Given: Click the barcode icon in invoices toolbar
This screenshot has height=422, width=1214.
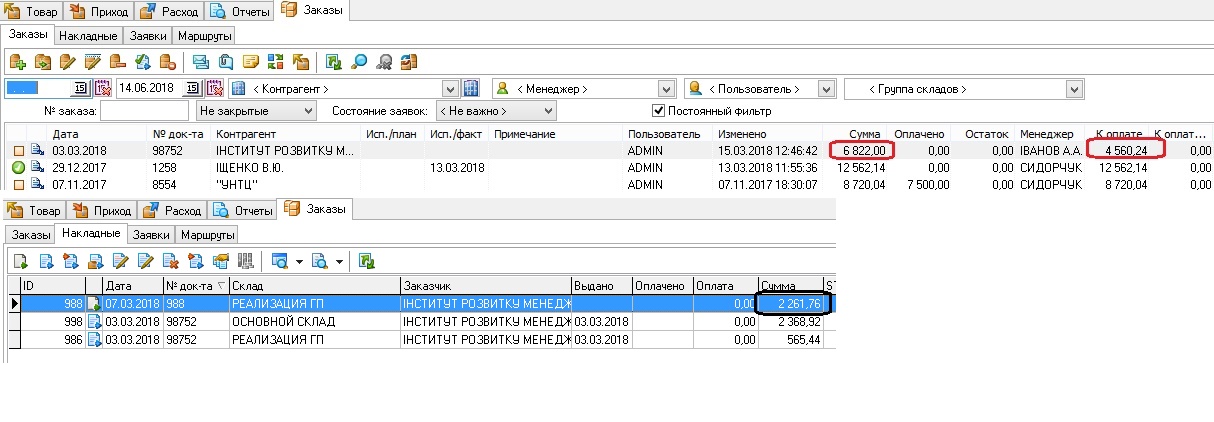Looking at the screenshot, I should [x=245, y=262].
